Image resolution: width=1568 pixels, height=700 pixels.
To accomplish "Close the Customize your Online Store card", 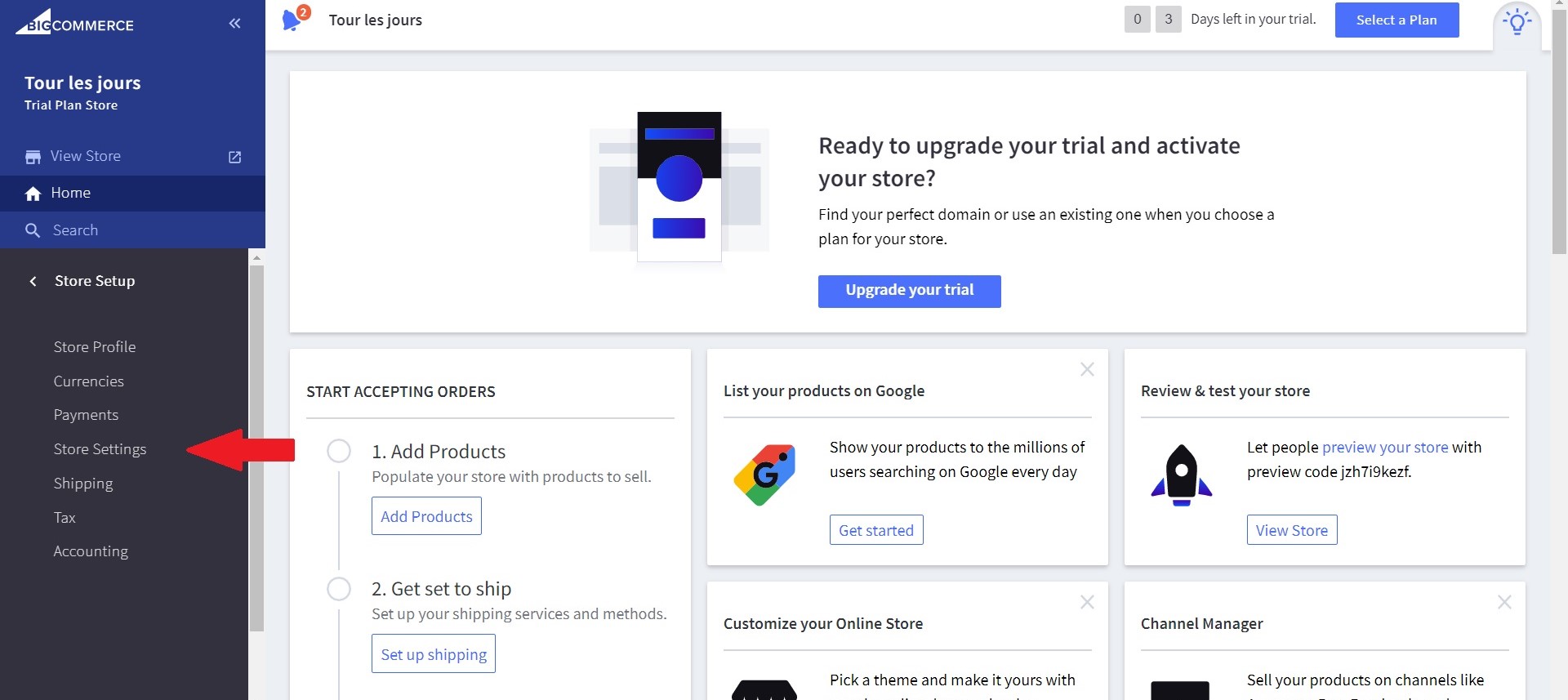I will click(x=1087, y=603).
